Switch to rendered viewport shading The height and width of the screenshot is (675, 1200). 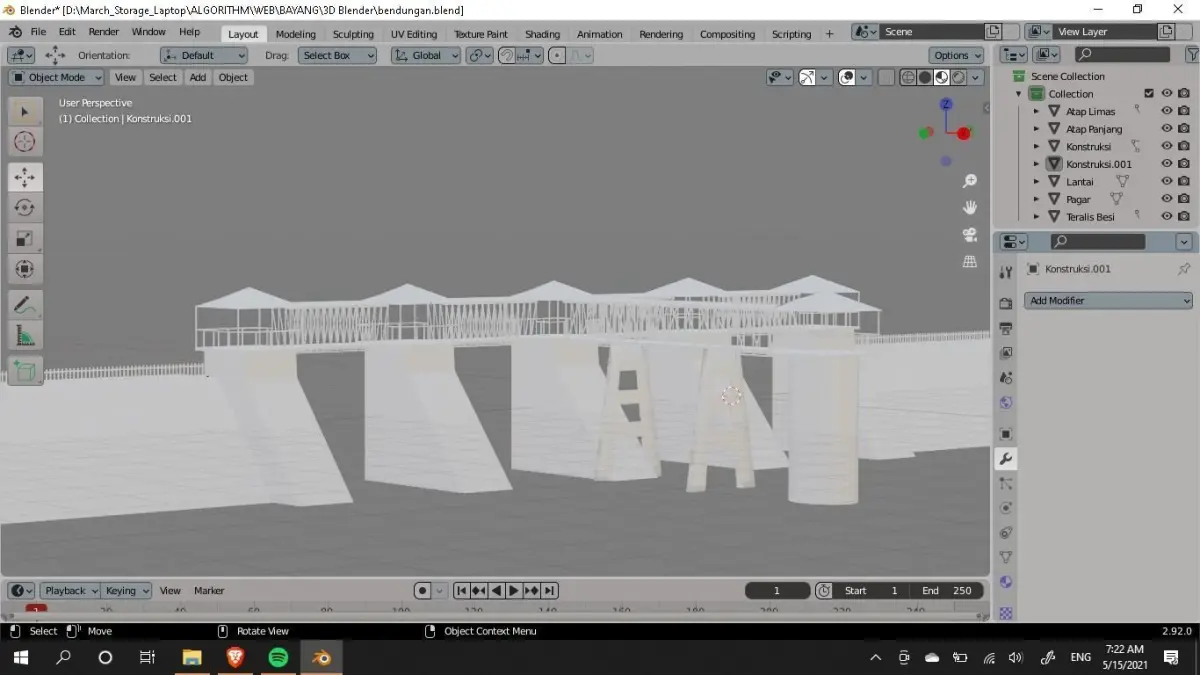(959, 77)
